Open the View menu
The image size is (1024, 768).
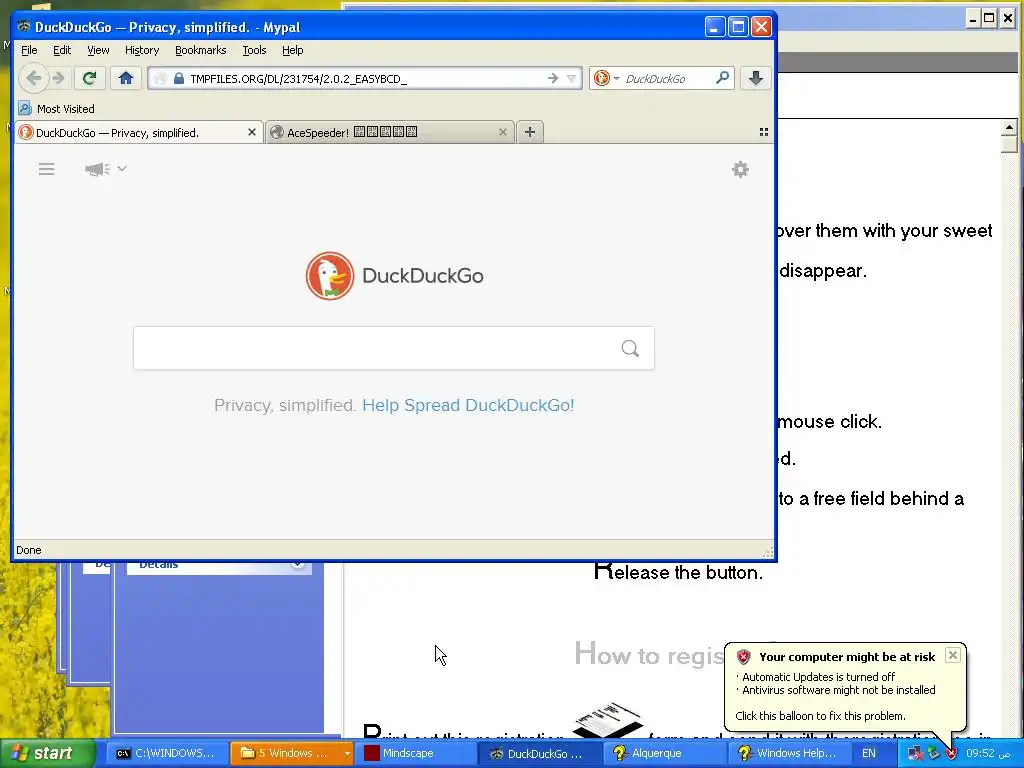tap(98, 50)
